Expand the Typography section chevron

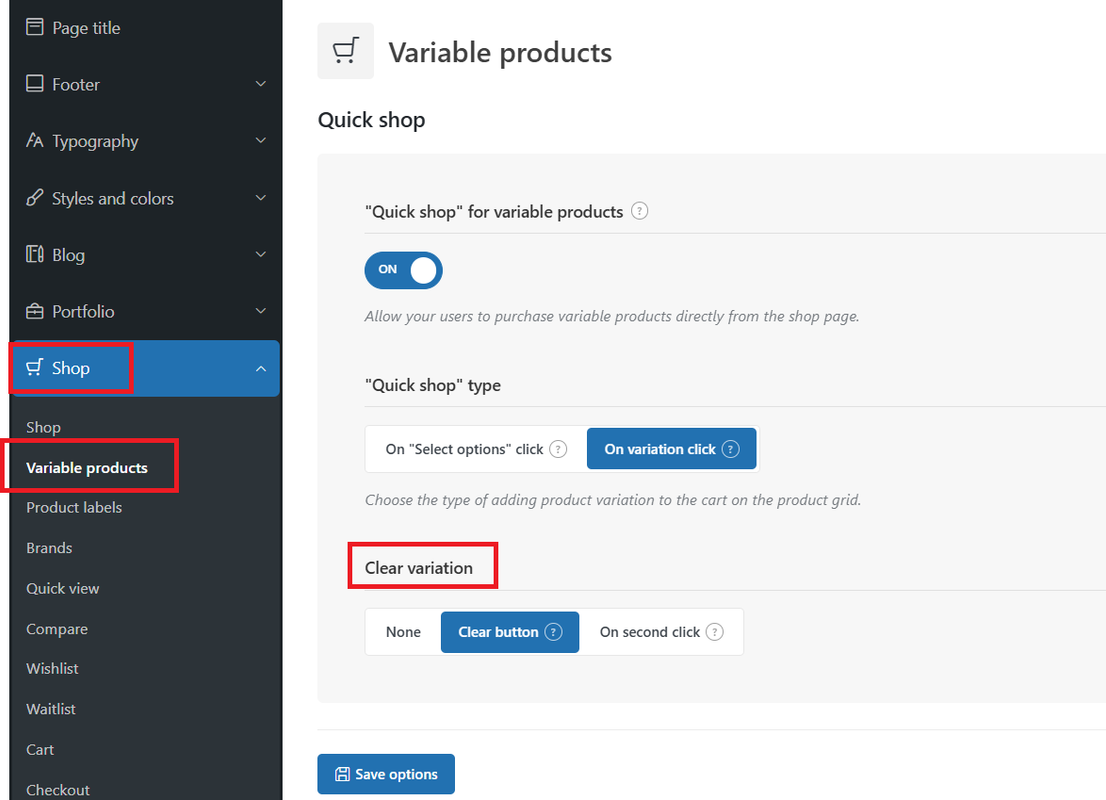tap(261, 140)
